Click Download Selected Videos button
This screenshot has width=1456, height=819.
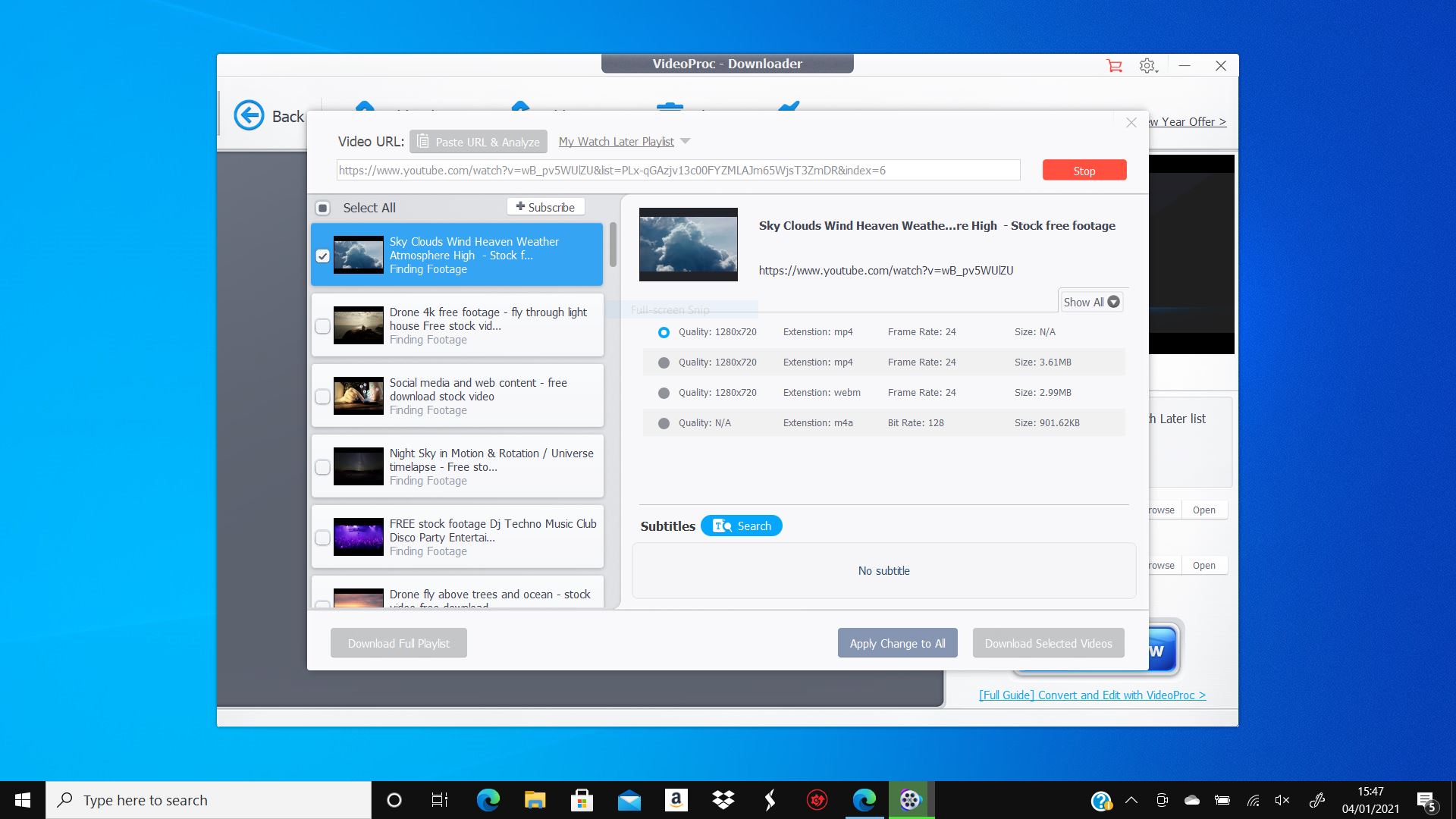coord(1048,642)
